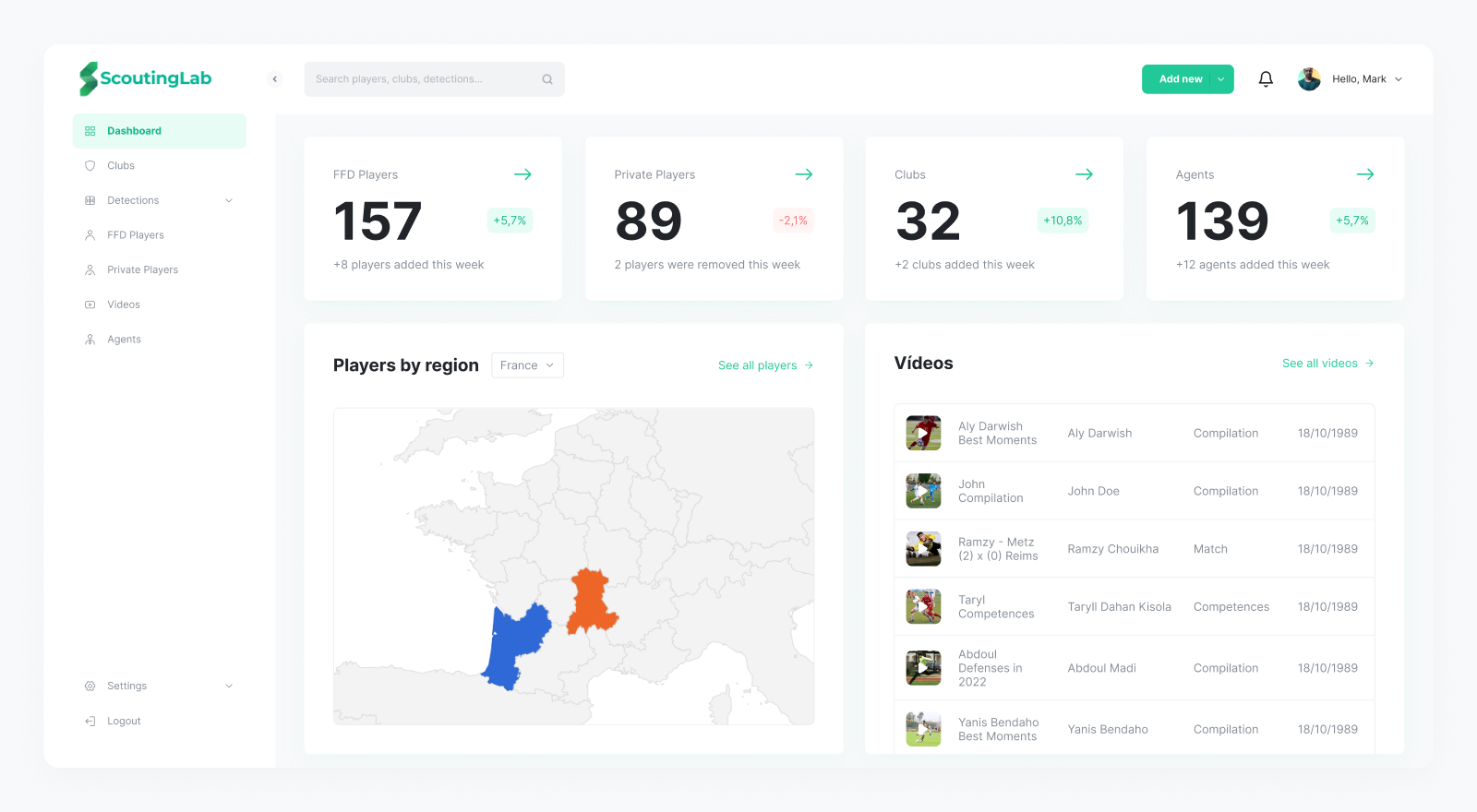Play the Ramzy - Metz video thumbnail
The width and height of the screenshot is (1477, 812).
click(923, 548)
